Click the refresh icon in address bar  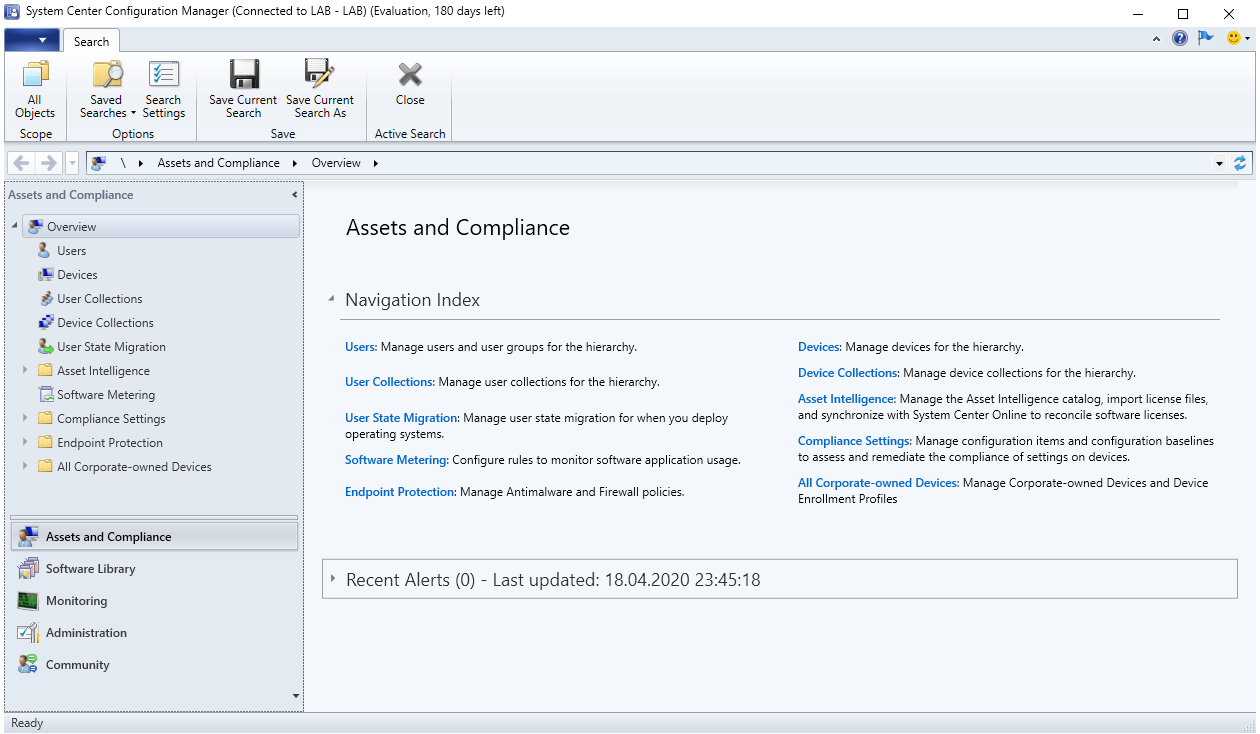pos(1241,163)
